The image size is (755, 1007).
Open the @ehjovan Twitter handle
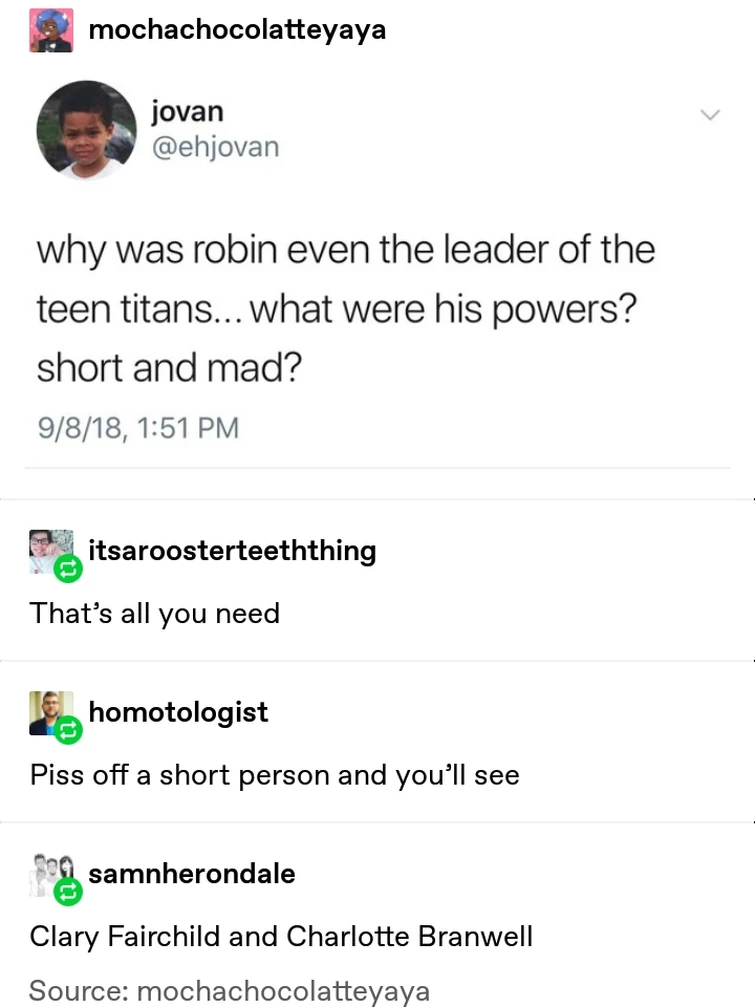pyautogui.click(x=216, y=146)
